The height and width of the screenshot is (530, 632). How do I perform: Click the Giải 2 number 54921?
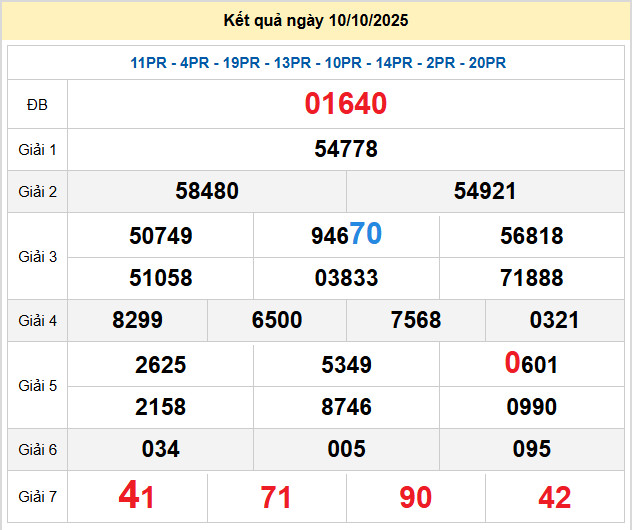485,191
